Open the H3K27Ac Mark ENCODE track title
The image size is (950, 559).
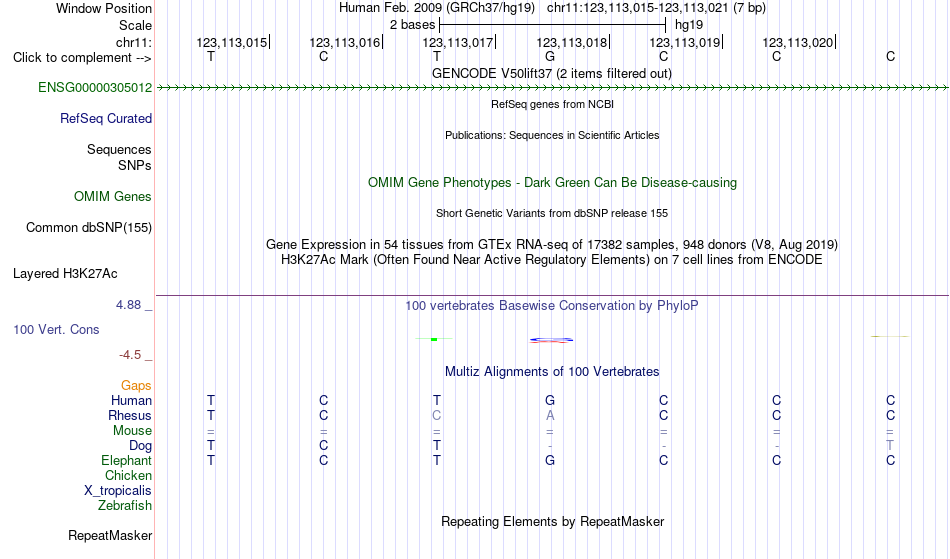click(552, 260)
